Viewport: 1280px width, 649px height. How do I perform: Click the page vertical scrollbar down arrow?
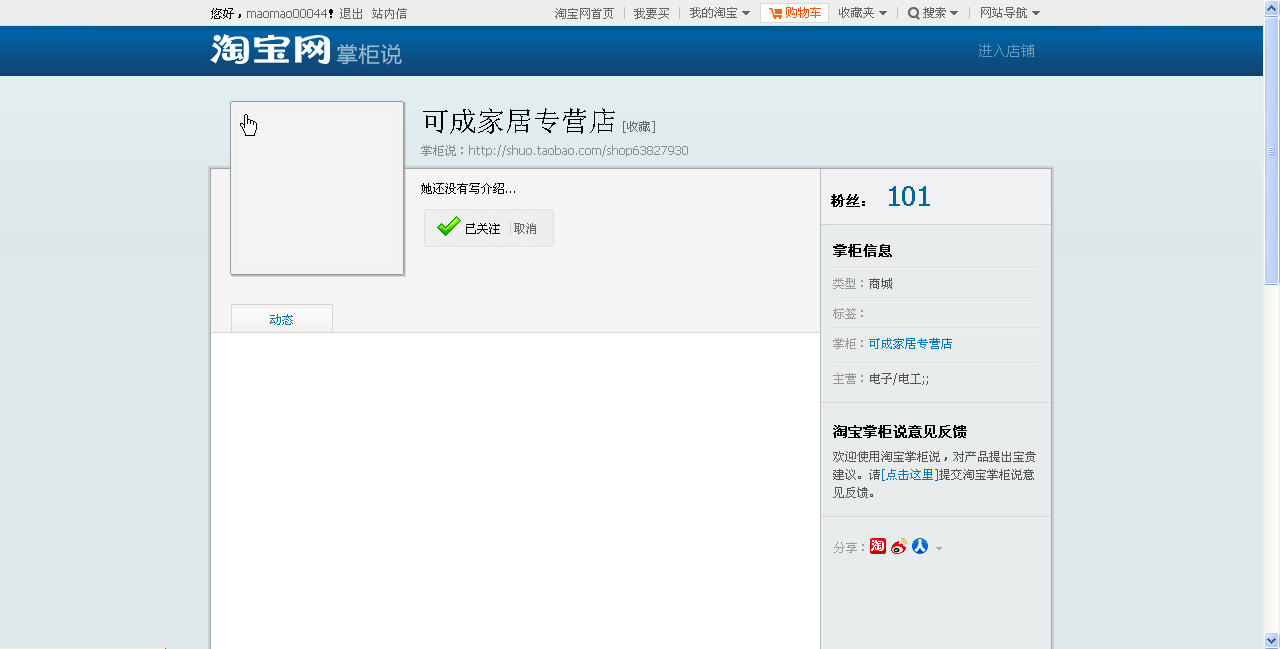(x=1271, y=640)
